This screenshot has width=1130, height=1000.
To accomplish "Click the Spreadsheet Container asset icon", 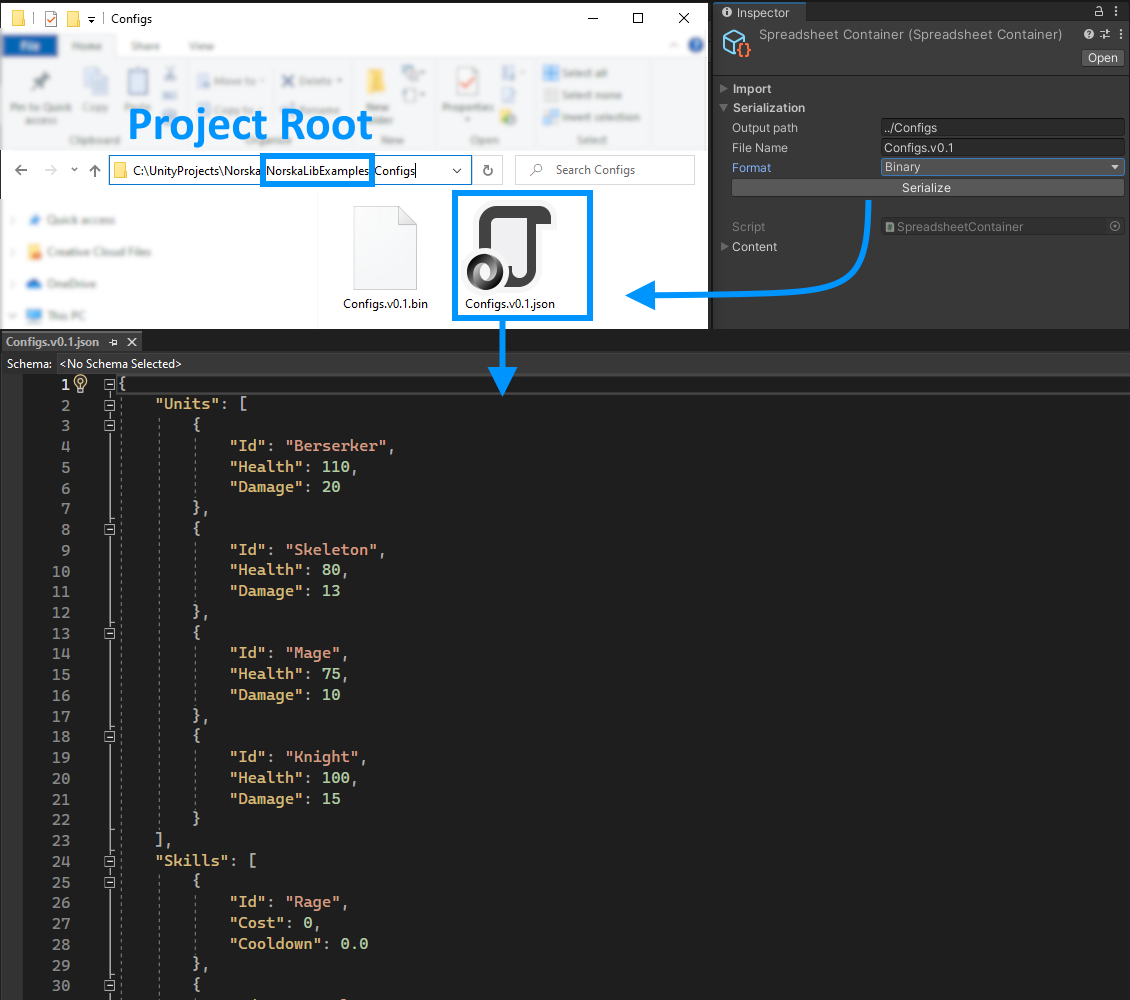I will coord(737,43).
